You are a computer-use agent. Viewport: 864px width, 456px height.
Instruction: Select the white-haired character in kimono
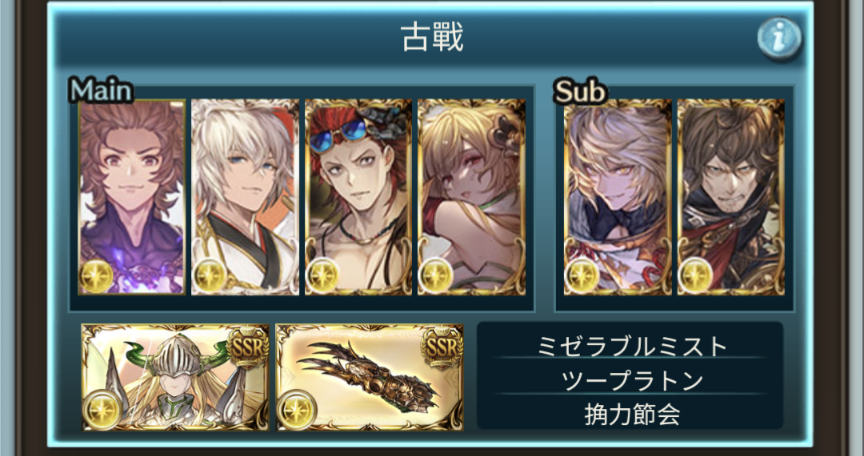[x=245, y=197]
